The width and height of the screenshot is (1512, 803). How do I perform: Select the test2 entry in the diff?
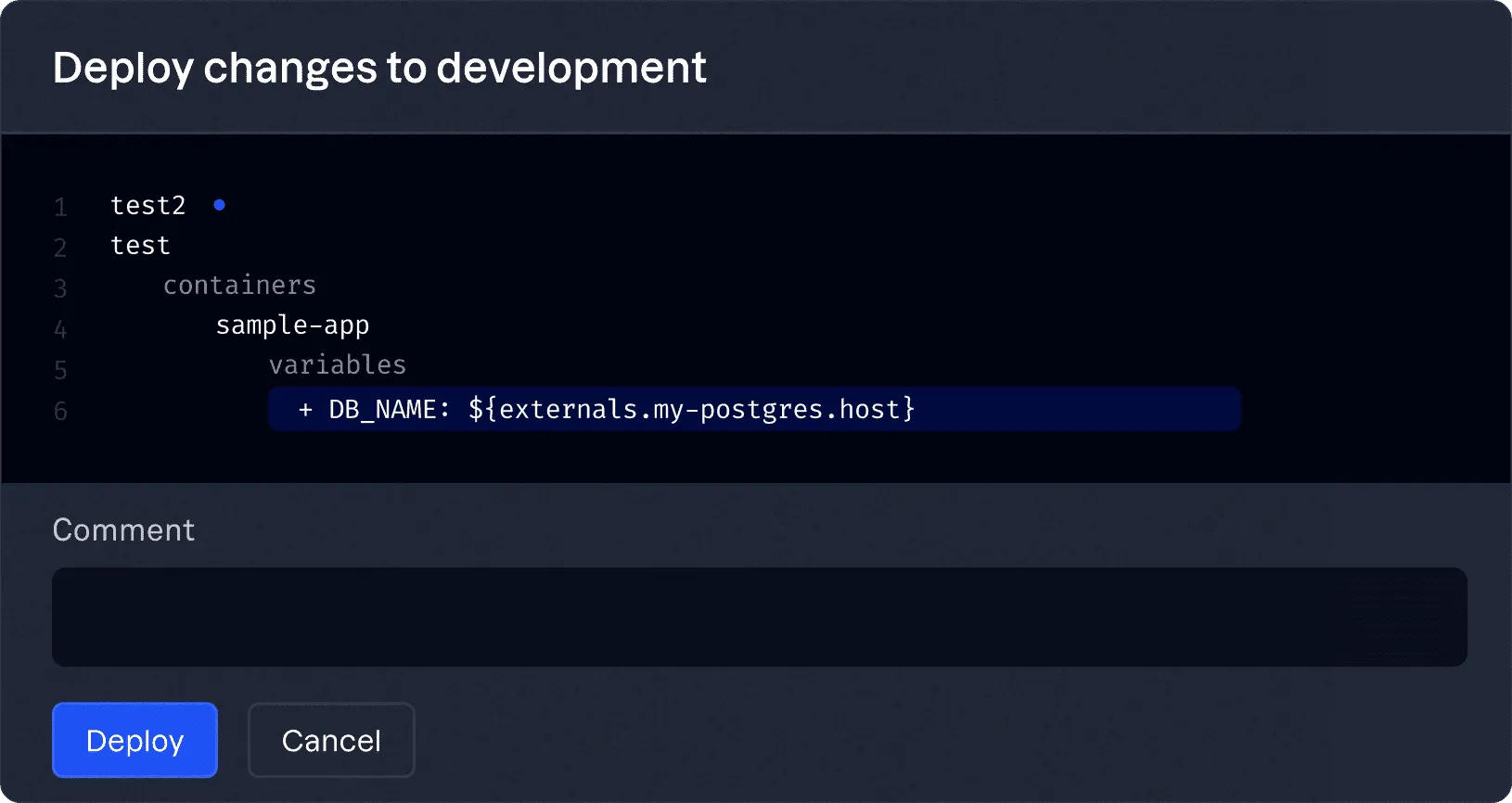[148, 206]
